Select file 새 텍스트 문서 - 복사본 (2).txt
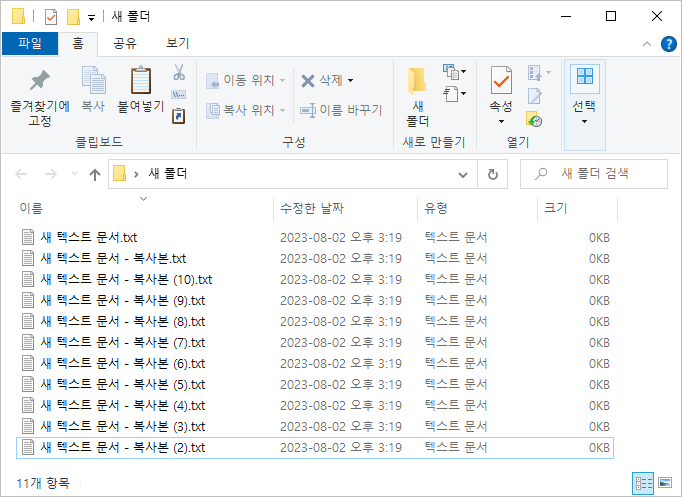682x497 pixels. click(x=315, y=448)
